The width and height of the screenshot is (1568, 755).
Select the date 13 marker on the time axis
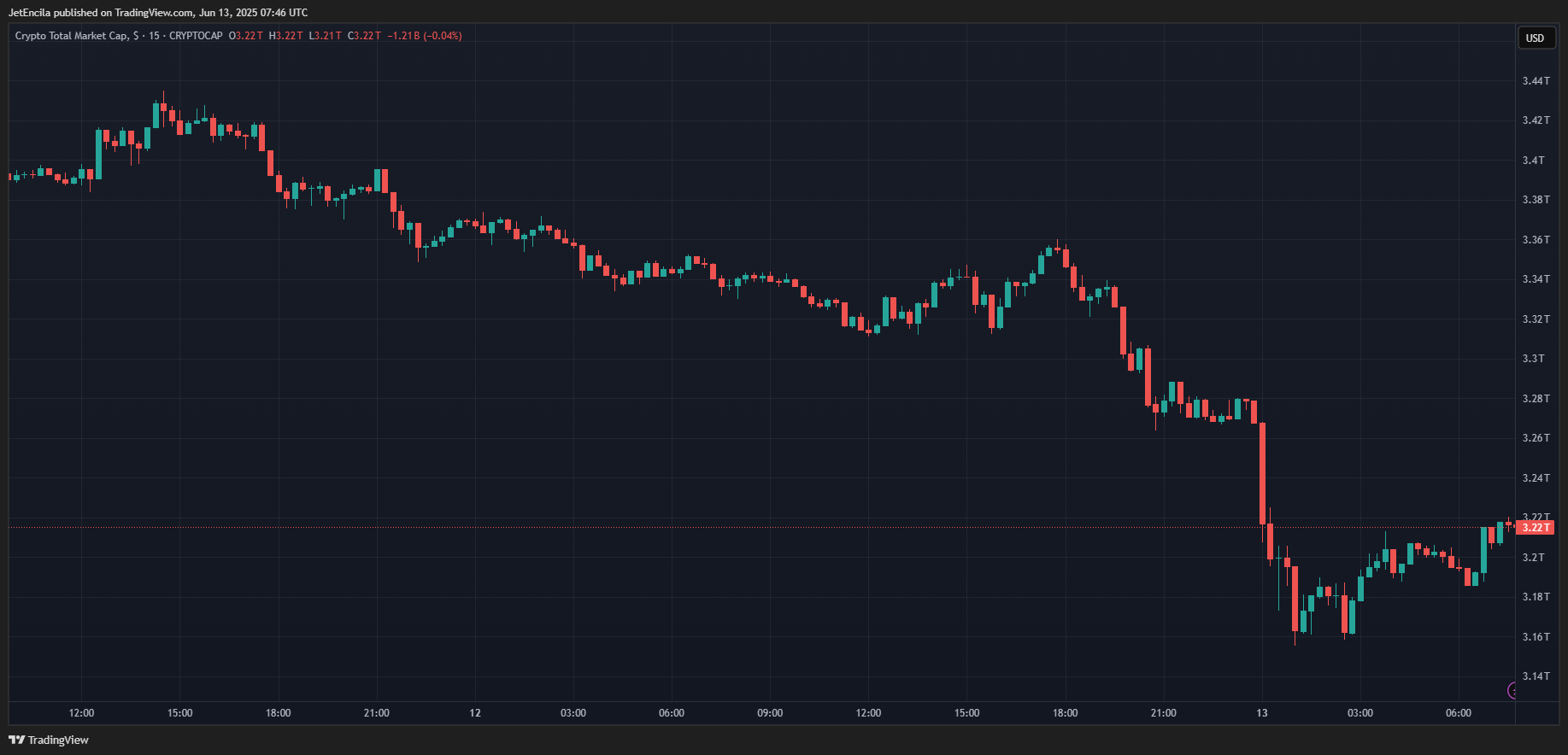coord(1261,713)
